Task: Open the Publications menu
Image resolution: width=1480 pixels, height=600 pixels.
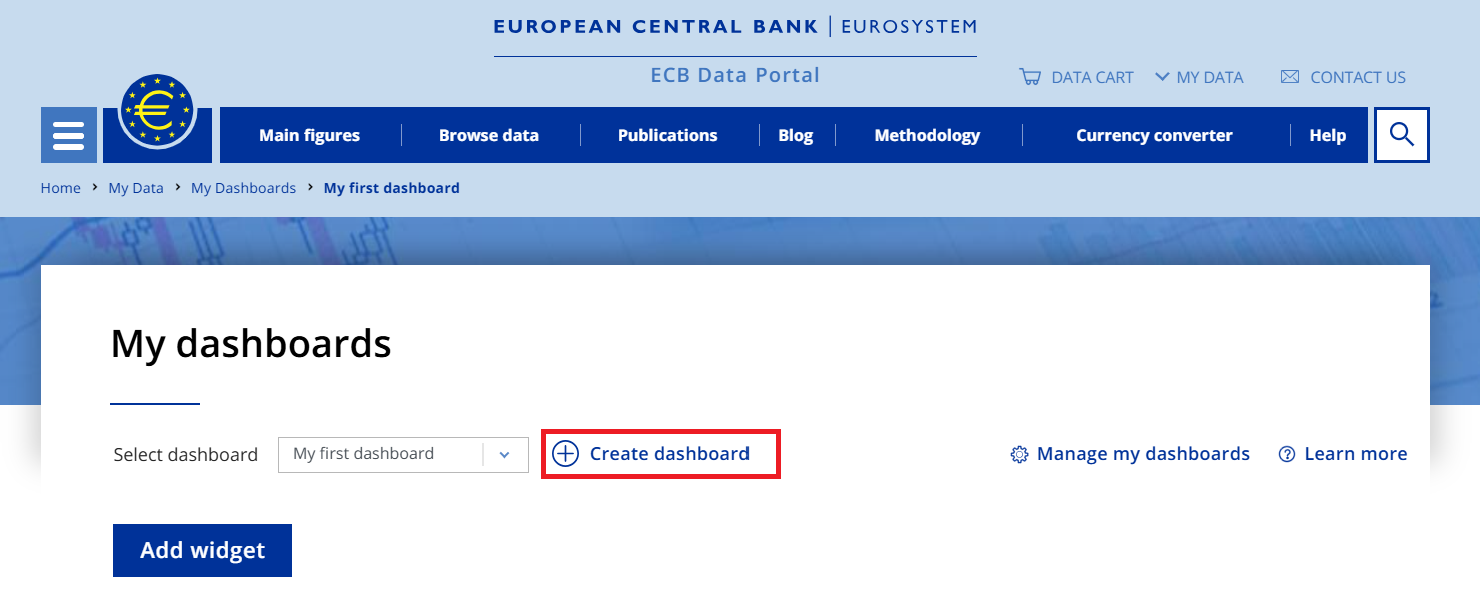Action: (x=667, y=134)
